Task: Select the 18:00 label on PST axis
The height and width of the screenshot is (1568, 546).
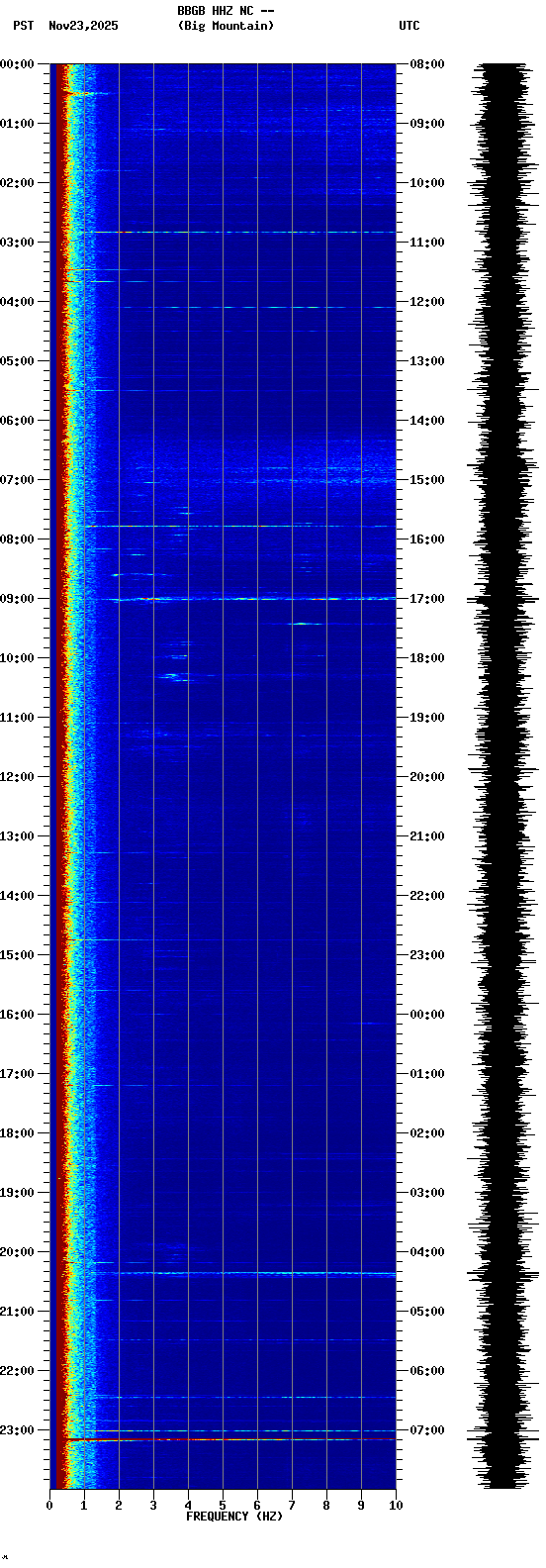Action: click(x=17, y=1133)
